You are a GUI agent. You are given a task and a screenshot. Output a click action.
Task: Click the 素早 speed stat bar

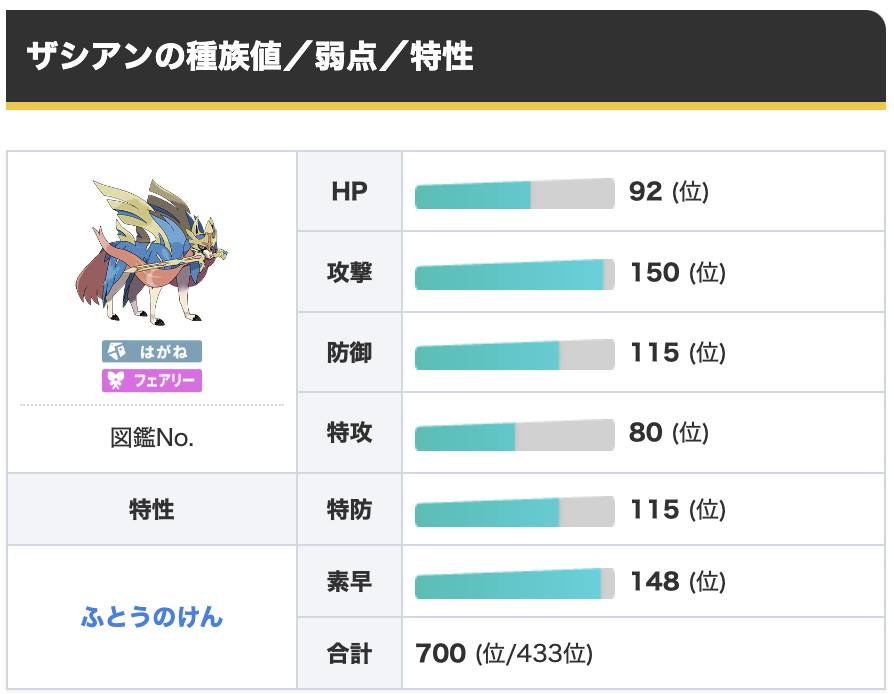(x=514, y=583)
